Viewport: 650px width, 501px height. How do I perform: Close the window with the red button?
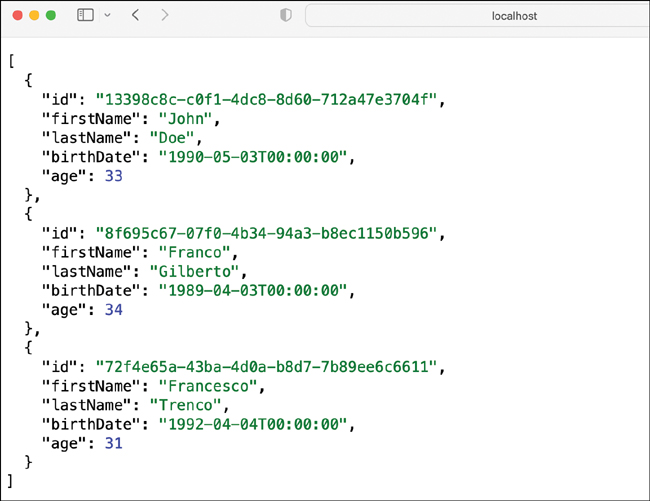[15, 16]
